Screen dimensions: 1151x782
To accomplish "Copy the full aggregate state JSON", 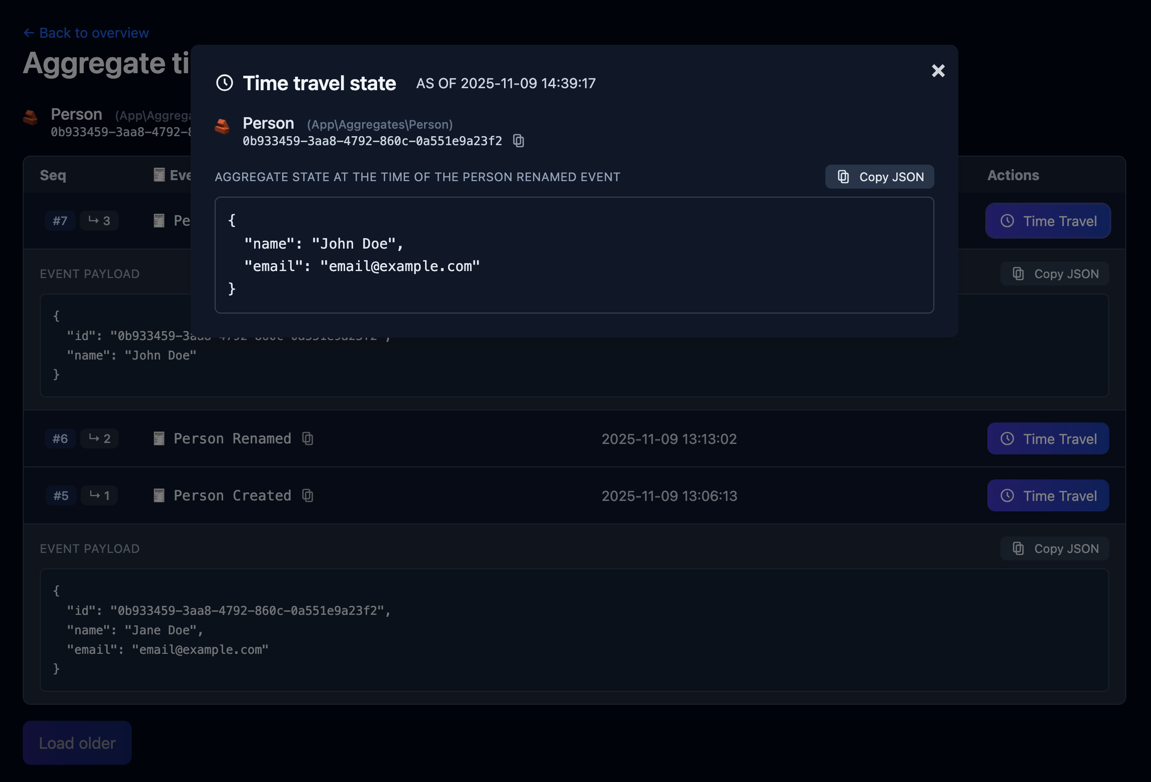I will coord(879,176).
